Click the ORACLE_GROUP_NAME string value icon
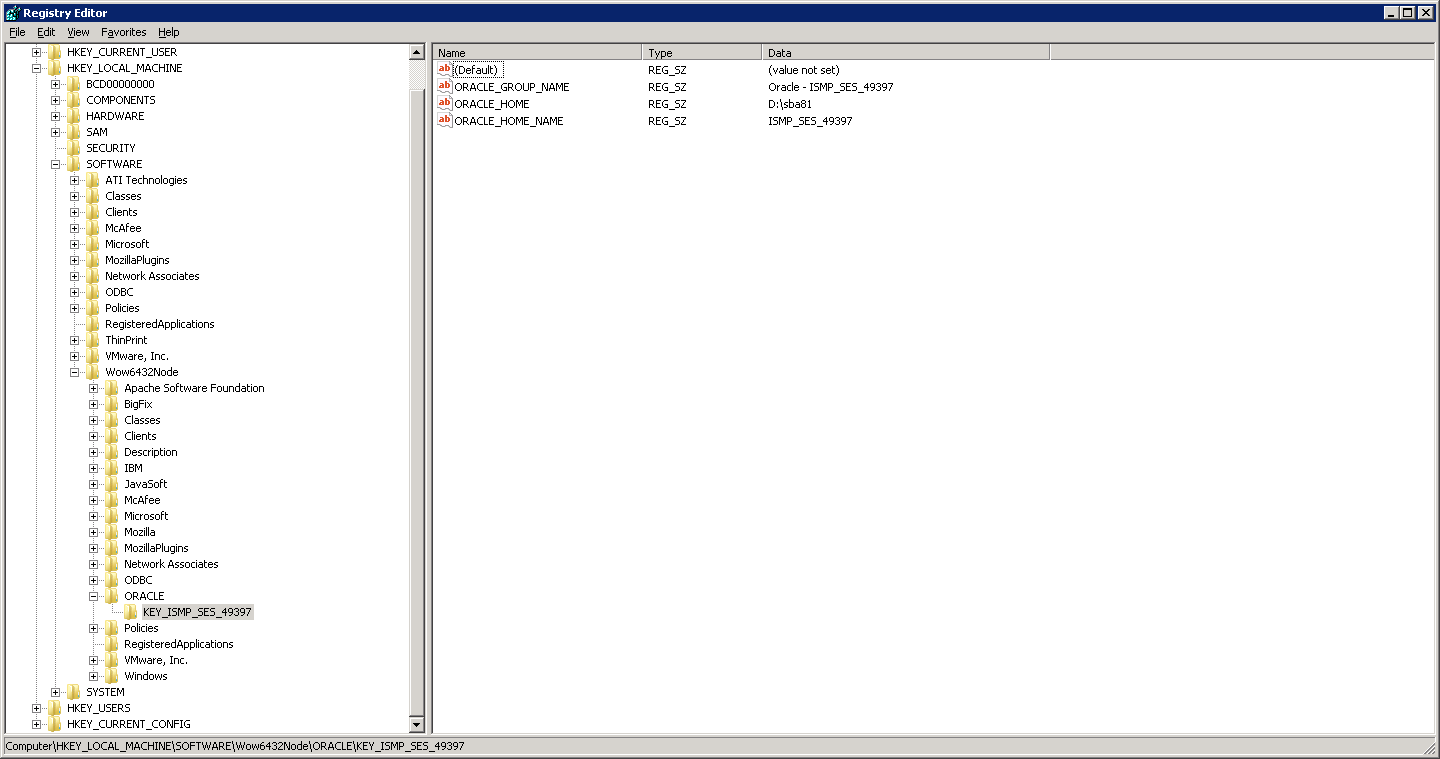This screenshot has width=1440, height=759. point(445,87)
